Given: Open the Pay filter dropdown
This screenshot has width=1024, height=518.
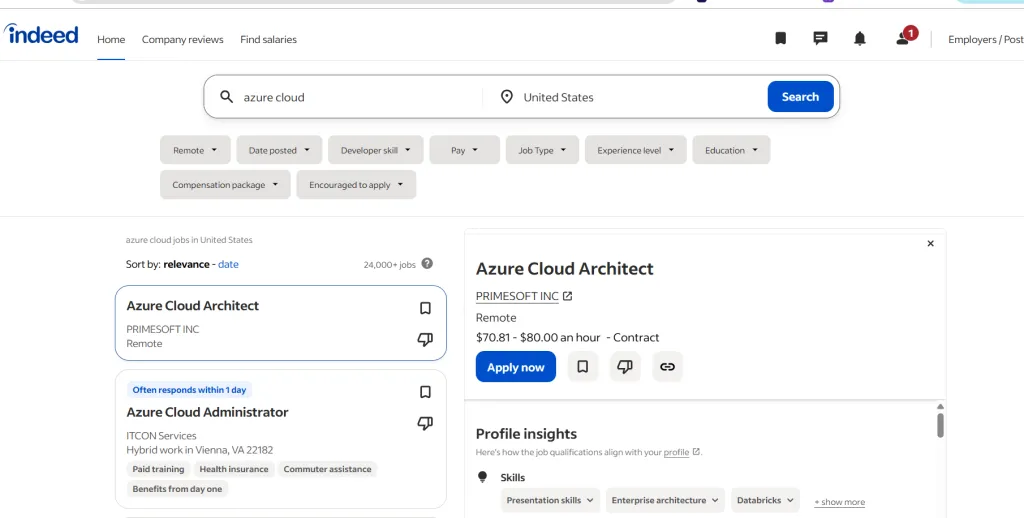Looking at the screenshot, I should (464, 150).
